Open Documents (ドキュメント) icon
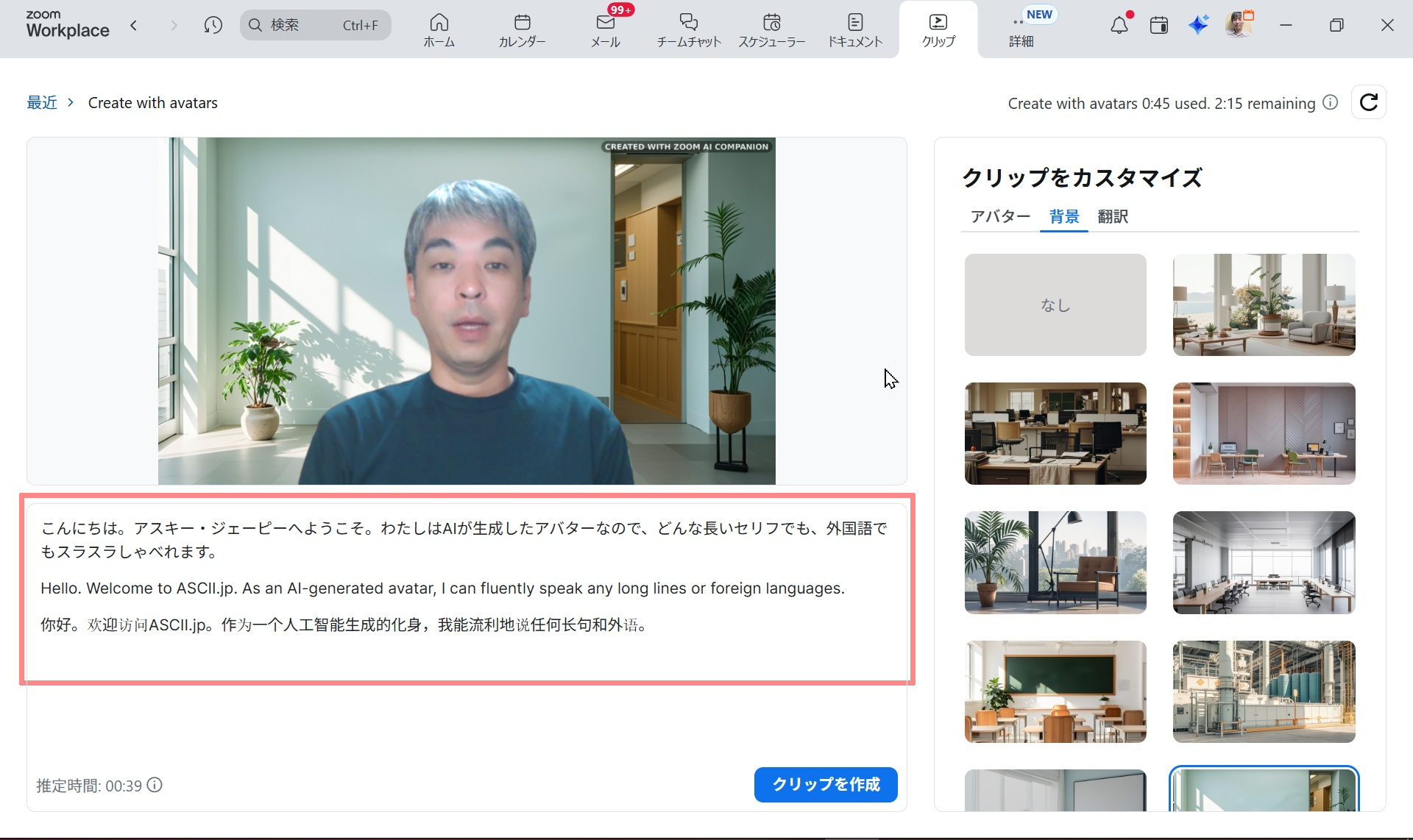Image resolution: width=1413 pixels, height=840 pixels. pyautogui.click(x=854, y=29)
